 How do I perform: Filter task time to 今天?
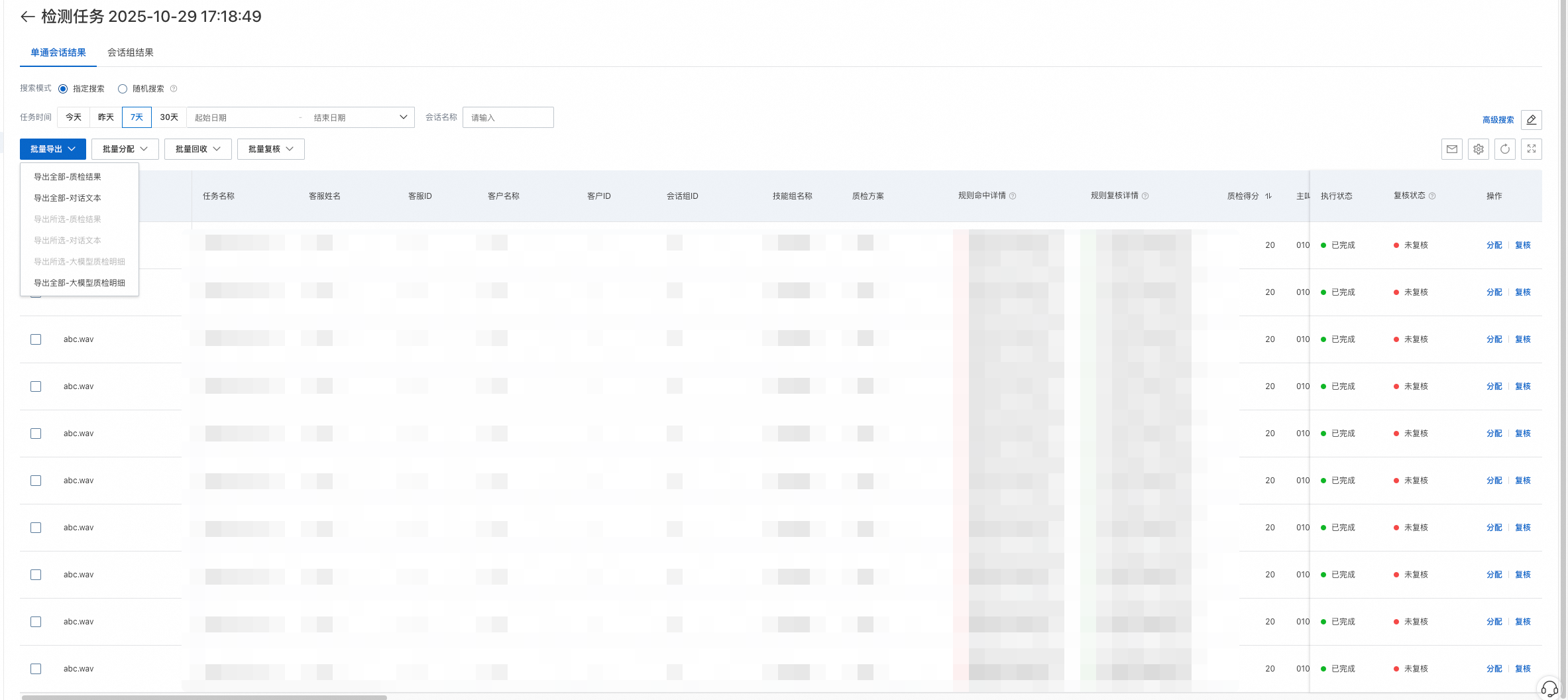point(74,117)
